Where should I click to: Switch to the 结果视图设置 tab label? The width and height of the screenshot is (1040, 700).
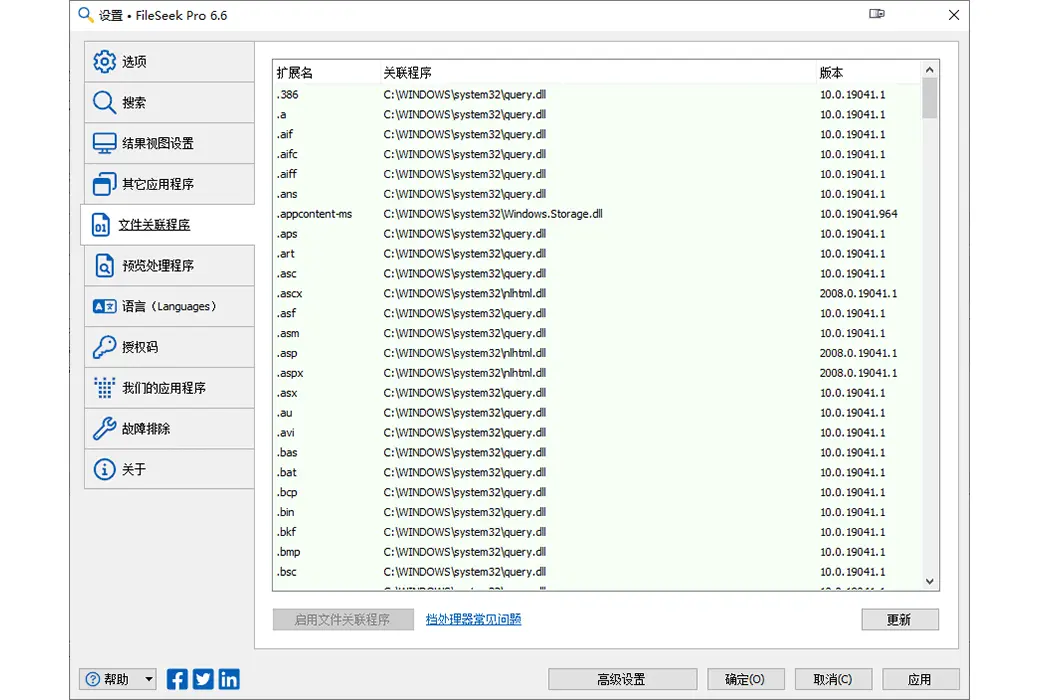[x=158, y=143]
